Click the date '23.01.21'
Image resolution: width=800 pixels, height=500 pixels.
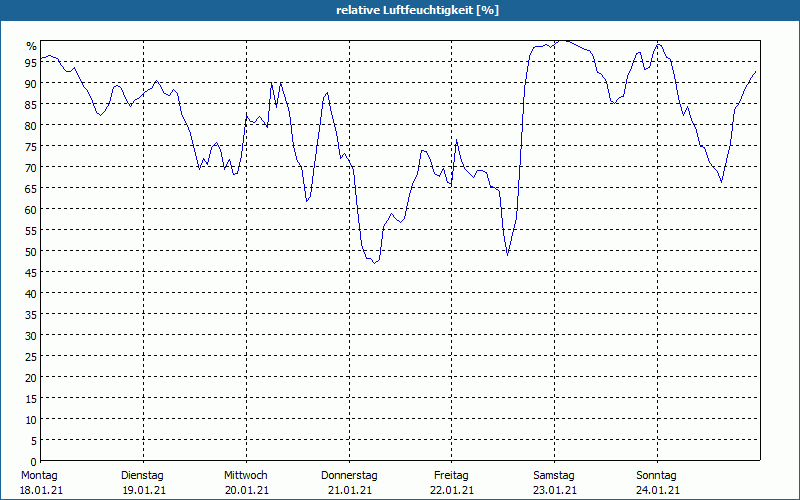tap(555, 491)
